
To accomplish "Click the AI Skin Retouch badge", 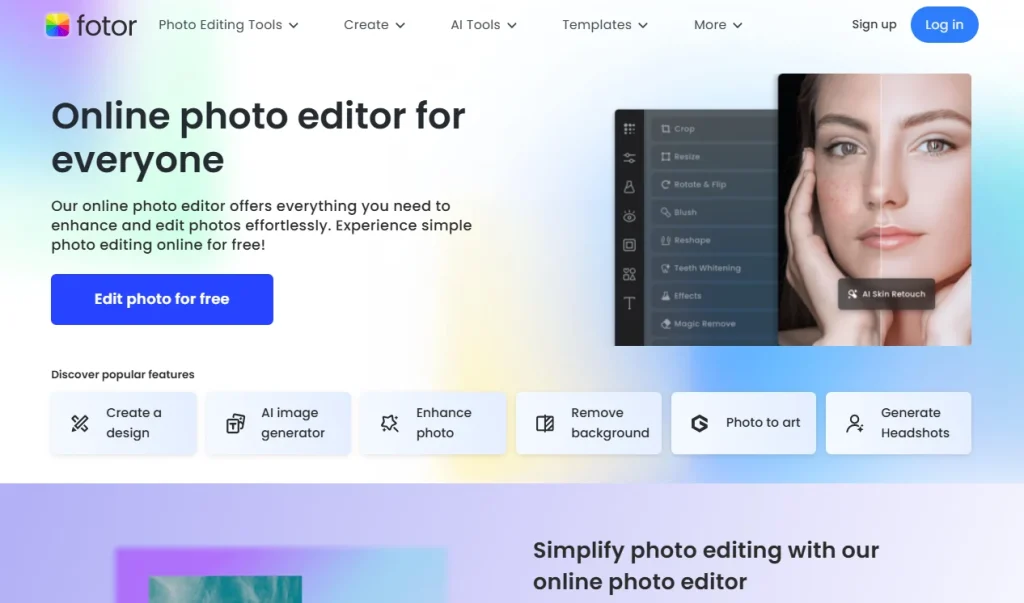I will click(x=886, y=294).
